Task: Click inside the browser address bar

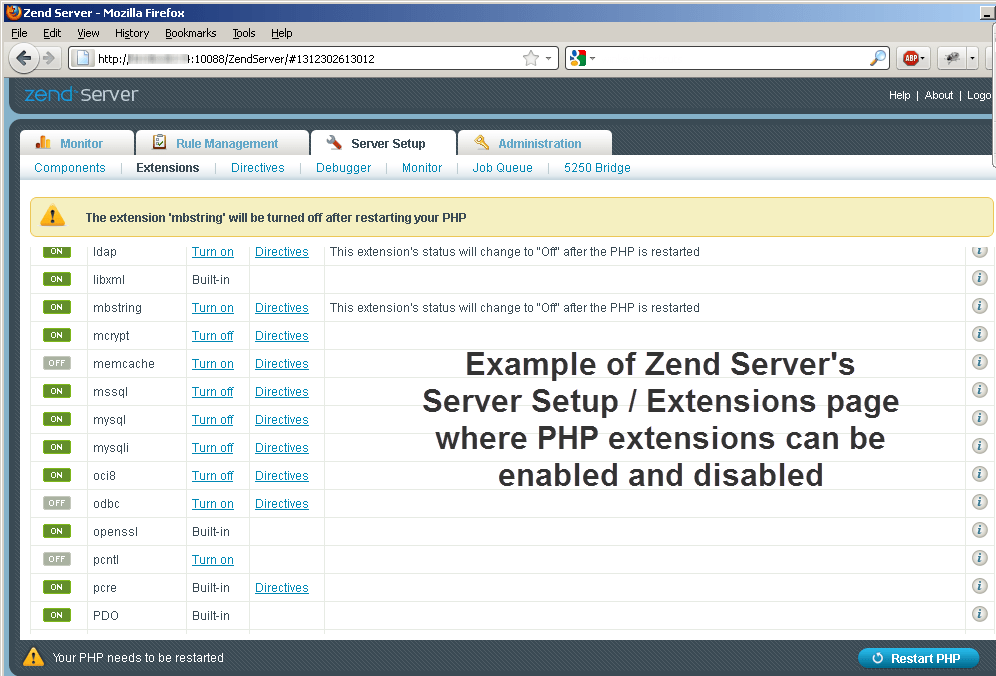Action: pos(300,58)
